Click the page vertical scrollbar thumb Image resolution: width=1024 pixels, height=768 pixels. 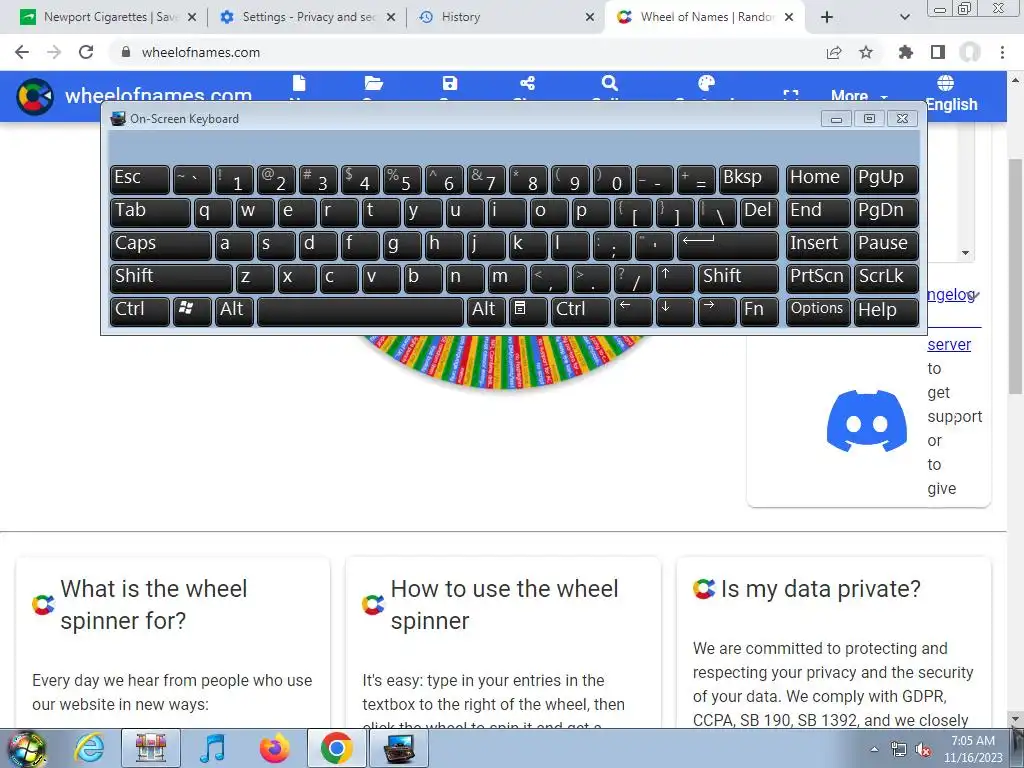click(1015, 276)
